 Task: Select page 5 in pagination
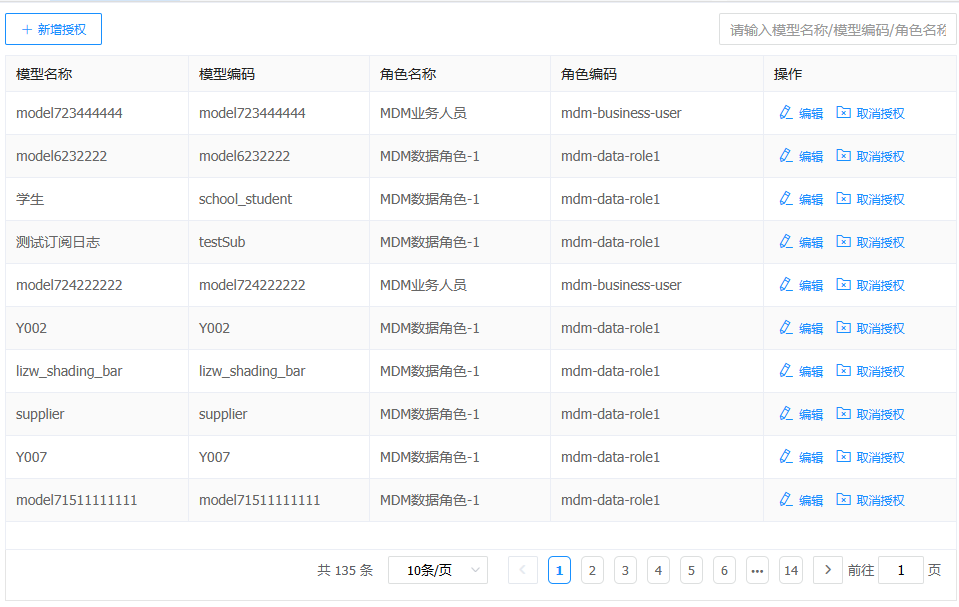[691, 570]
